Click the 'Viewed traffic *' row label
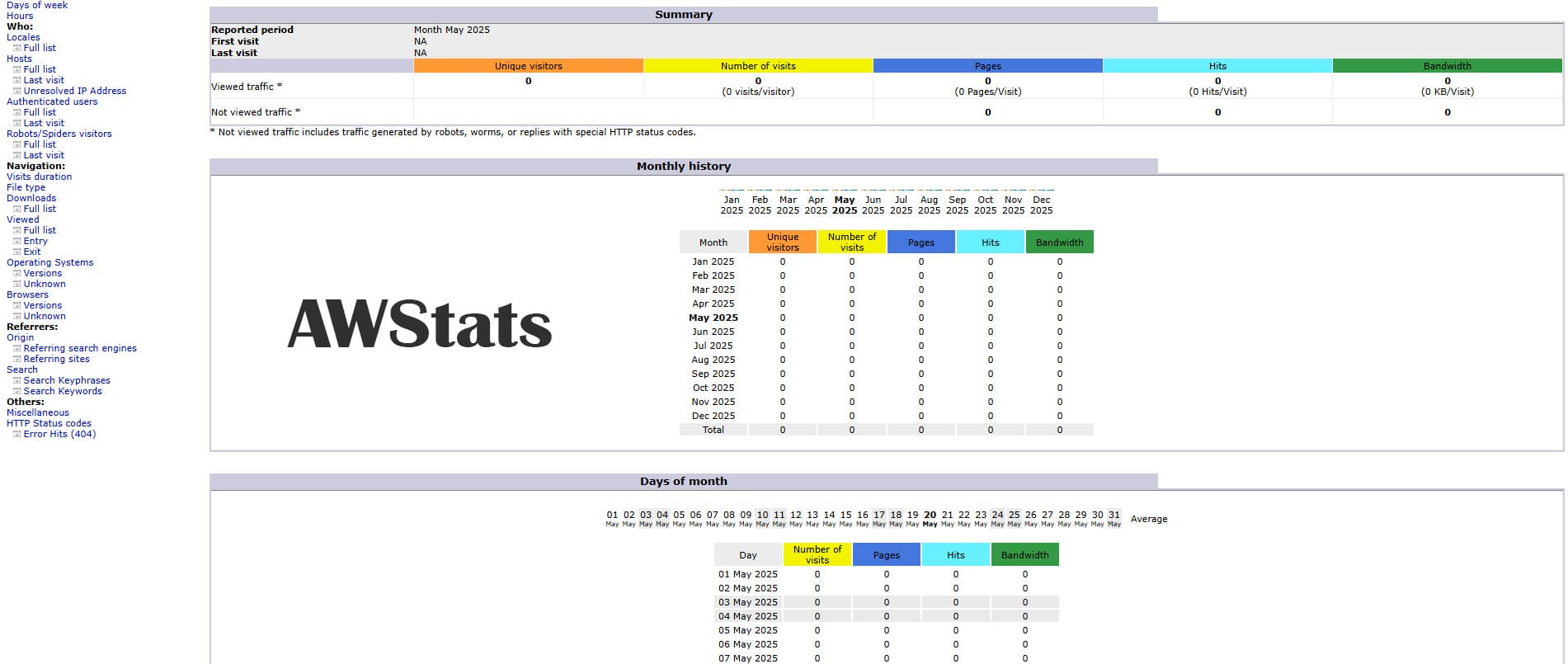The width and height of the screenshot is (1568, 664). [x=247, y=87]
